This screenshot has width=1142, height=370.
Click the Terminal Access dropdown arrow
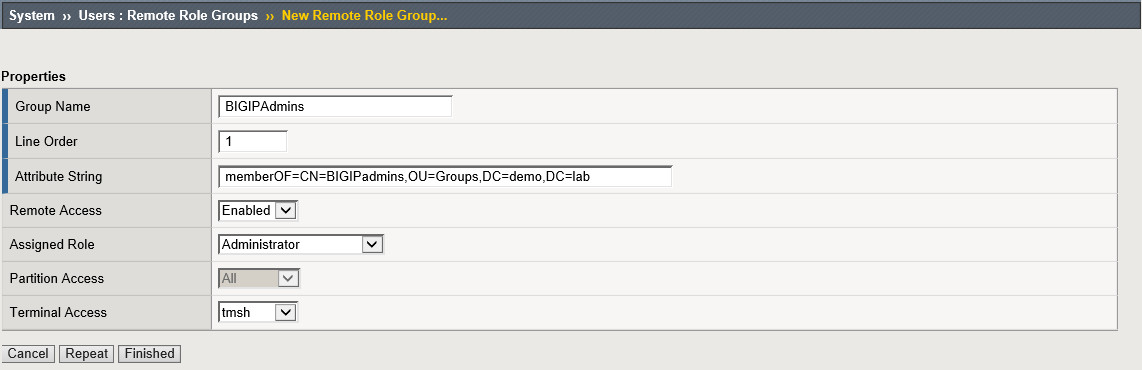tap(285, 312)
